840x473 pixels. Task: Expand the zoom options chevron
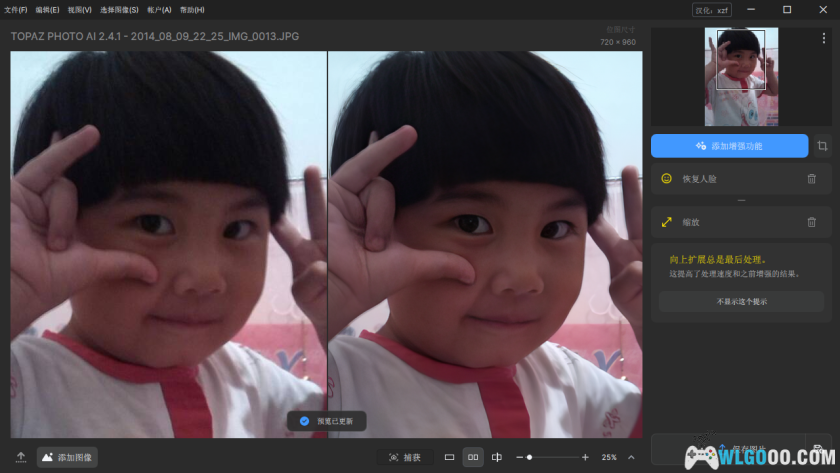[x=631, y=457]
